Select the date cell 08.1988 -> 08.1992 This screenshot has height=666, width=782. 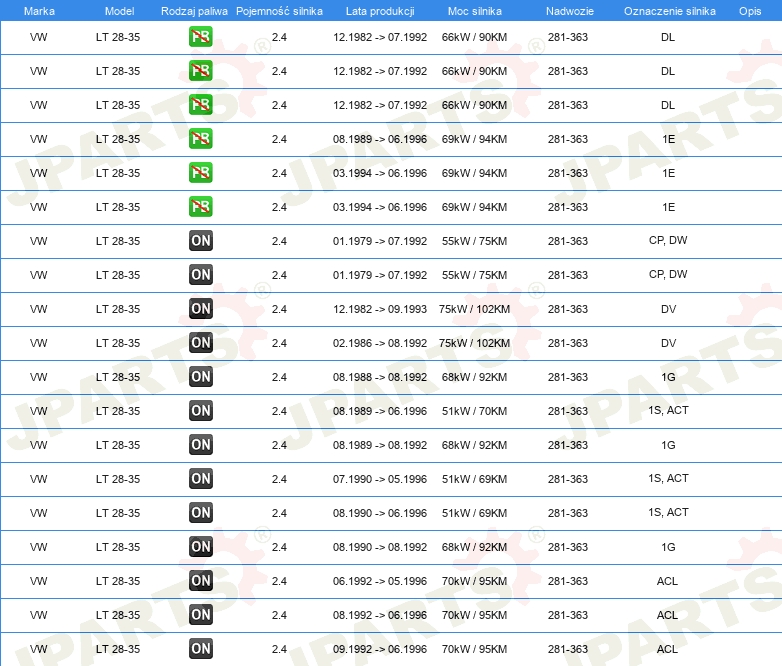(380, 377)
